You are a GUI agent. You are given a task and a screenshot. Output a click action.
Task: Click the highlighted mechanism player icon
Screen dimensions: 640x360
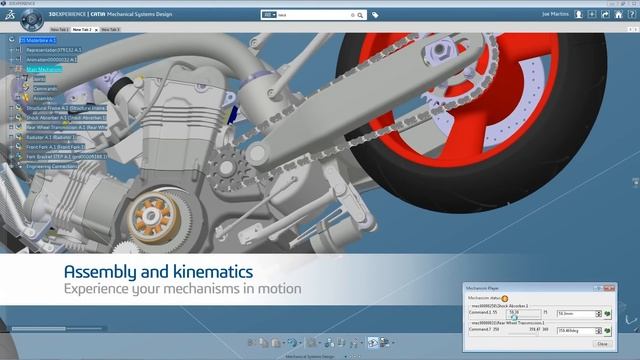coord(373,343)
